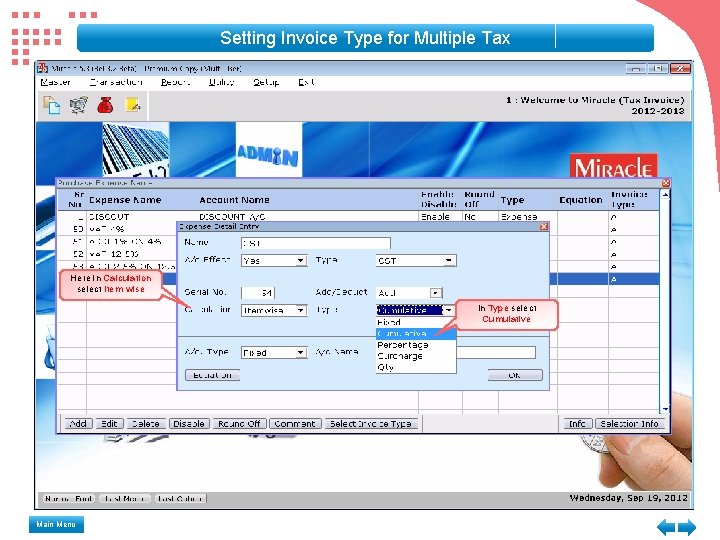Open the Utility menu

pos(222,82)
